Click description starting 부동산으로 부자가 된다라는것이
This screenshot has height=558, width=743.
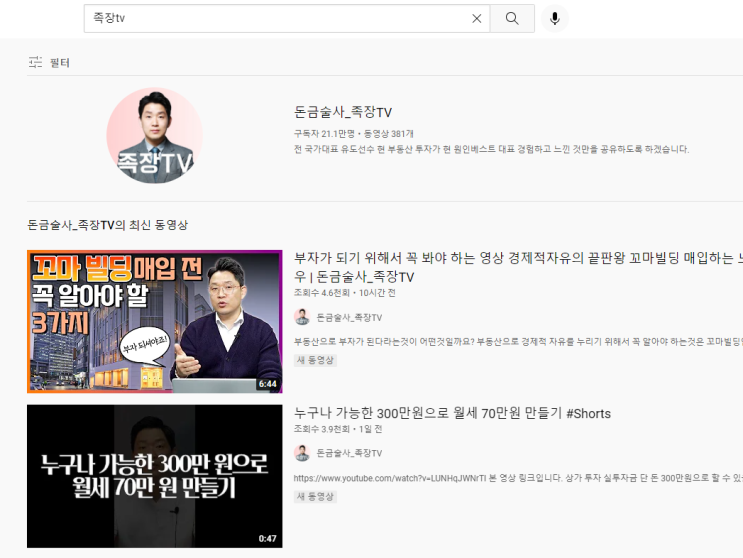[x=518, y=342]
